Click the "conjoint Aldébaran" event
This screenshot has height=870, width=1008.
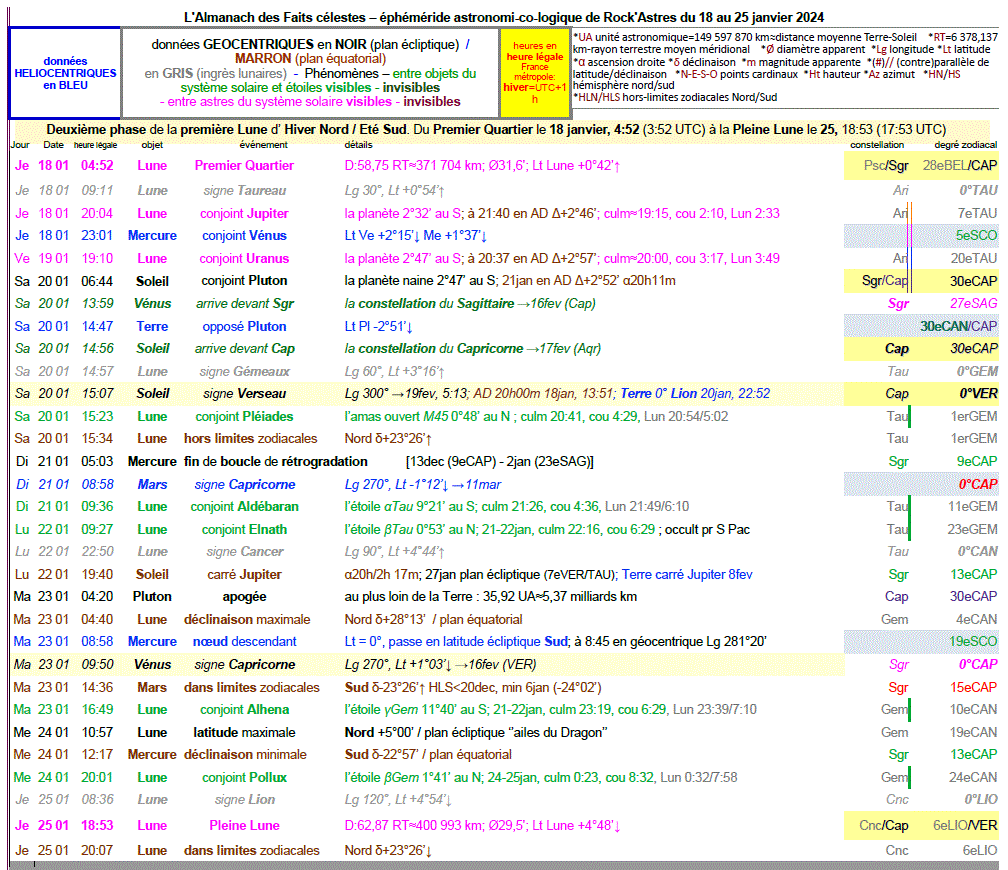tap(244, 507)
